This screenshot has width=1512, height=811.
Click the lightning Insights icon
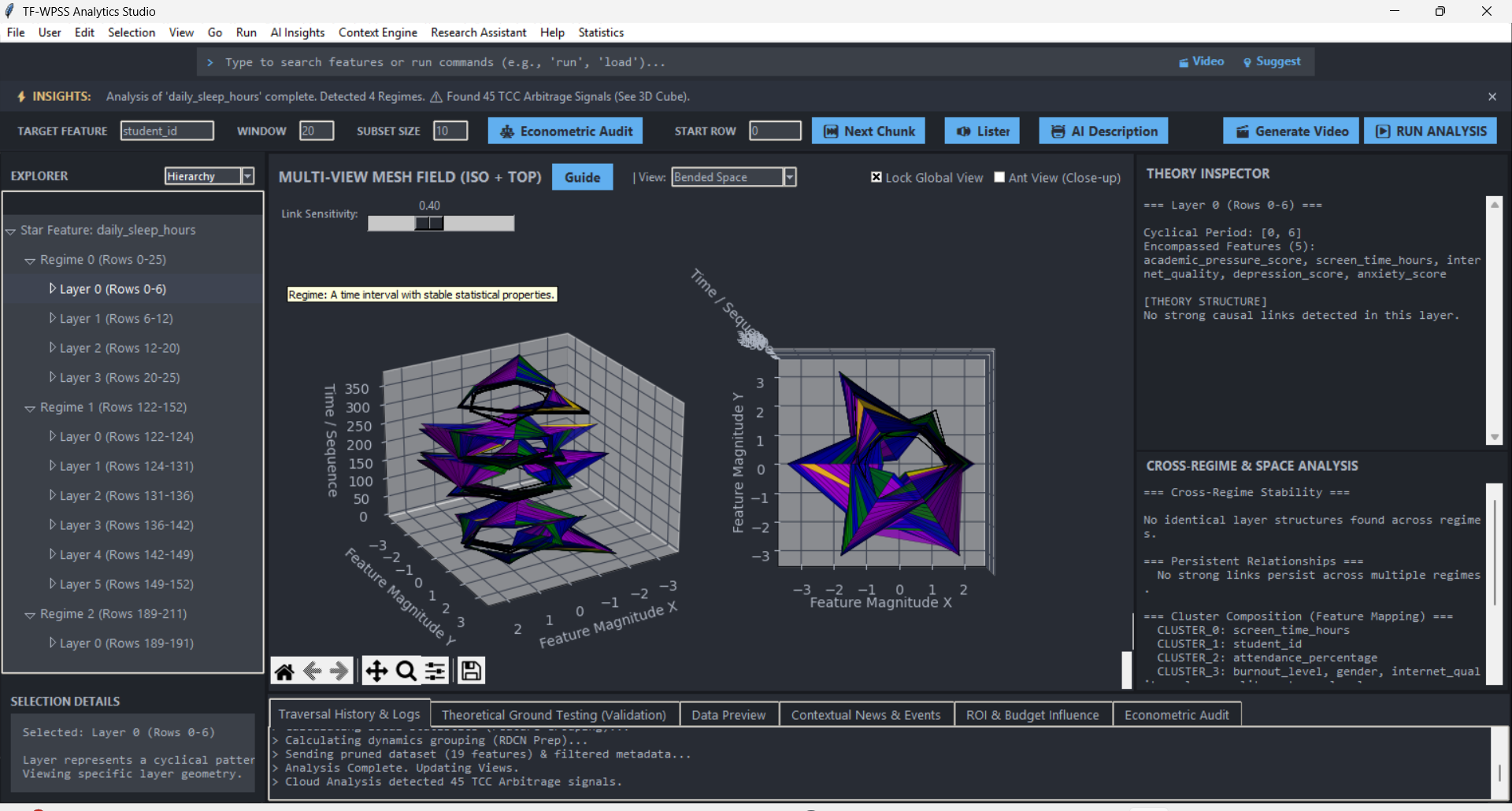21,96
